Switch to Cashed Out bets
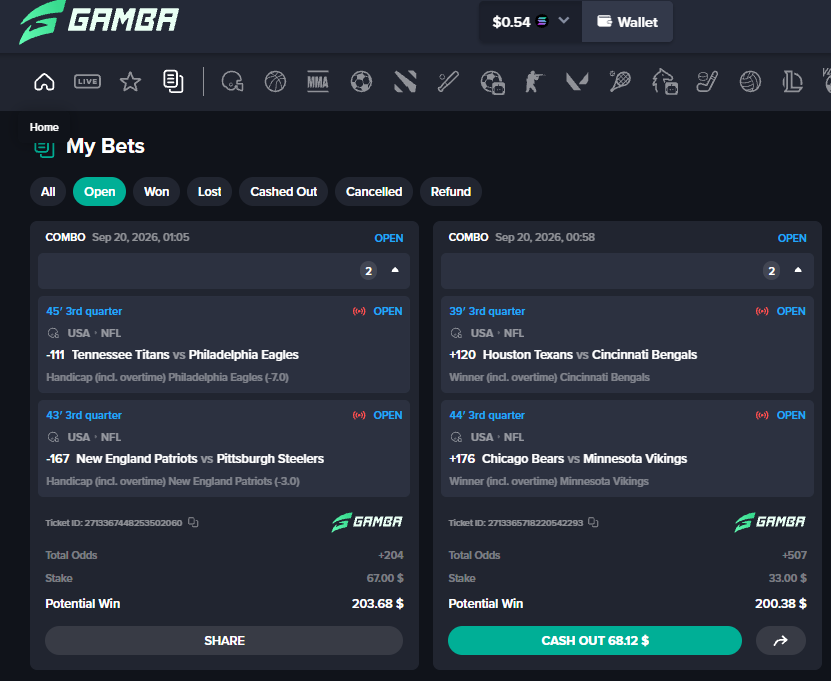Viewport: 831px width, 681px height. point(284,192)
